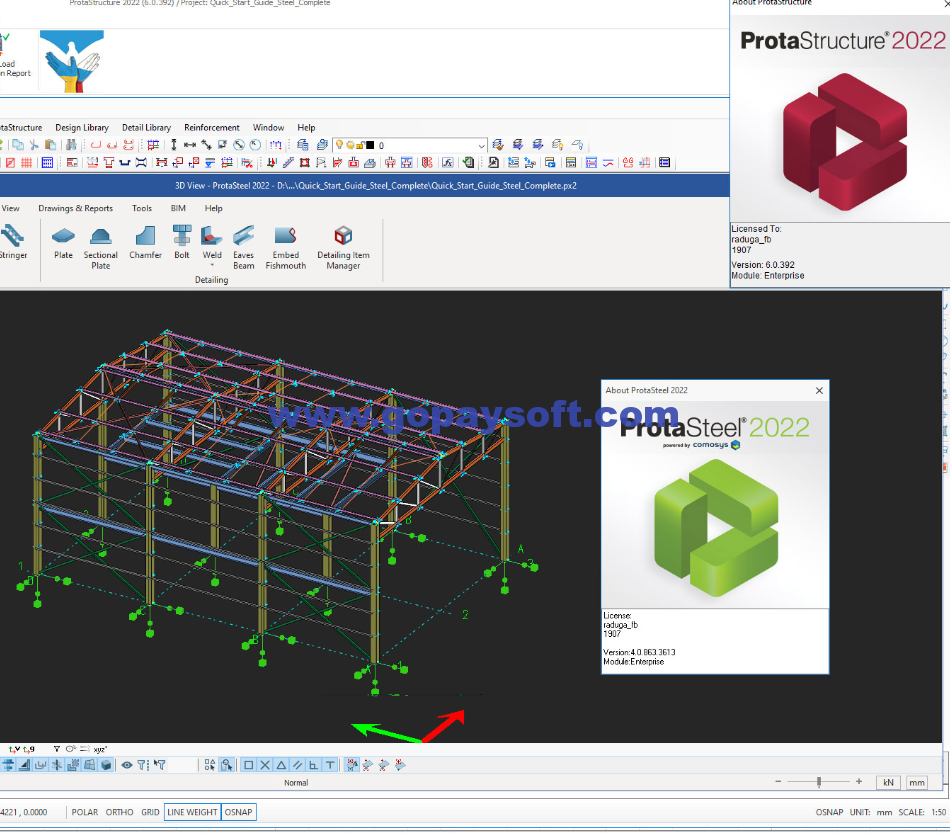Pick the Eaves Beam tool
The image size is (950, 833).
tap(244, 247)
